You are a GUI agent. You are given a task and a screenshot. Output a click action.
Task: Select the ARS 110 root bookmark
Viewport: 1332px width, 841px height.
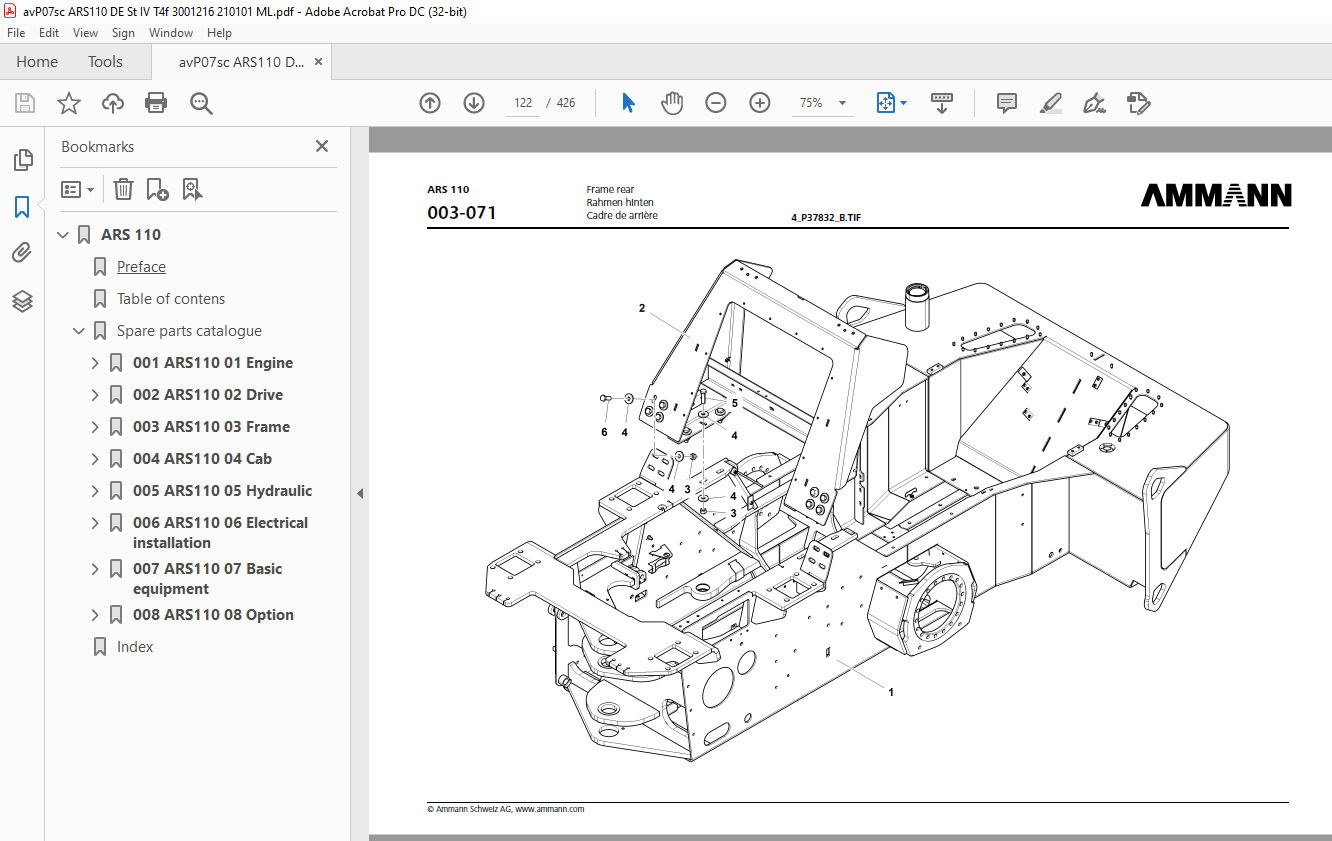coord(131,235)
